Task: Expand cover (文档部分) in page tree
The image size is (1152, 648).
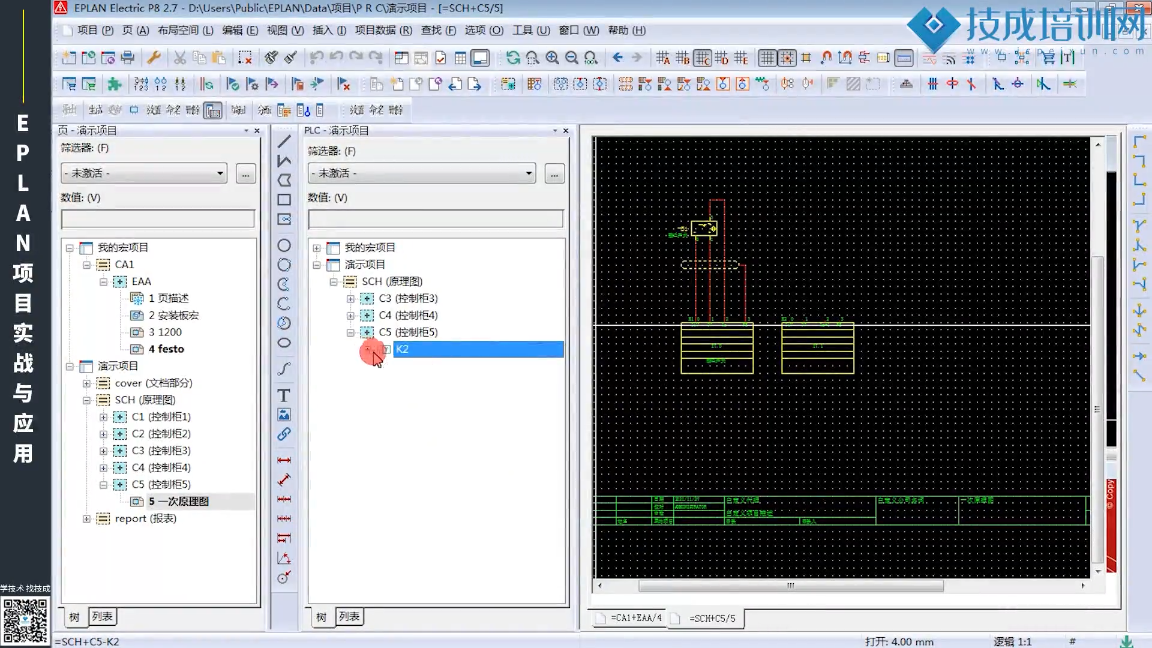Action: coord(87,383)
